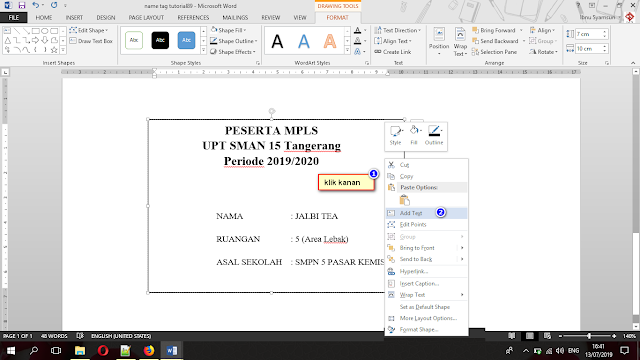Image resolution: width=640 pixels, height=360 pixels.
Task: Launch Firefox from the taskbar
Action: tap(149, 351)
